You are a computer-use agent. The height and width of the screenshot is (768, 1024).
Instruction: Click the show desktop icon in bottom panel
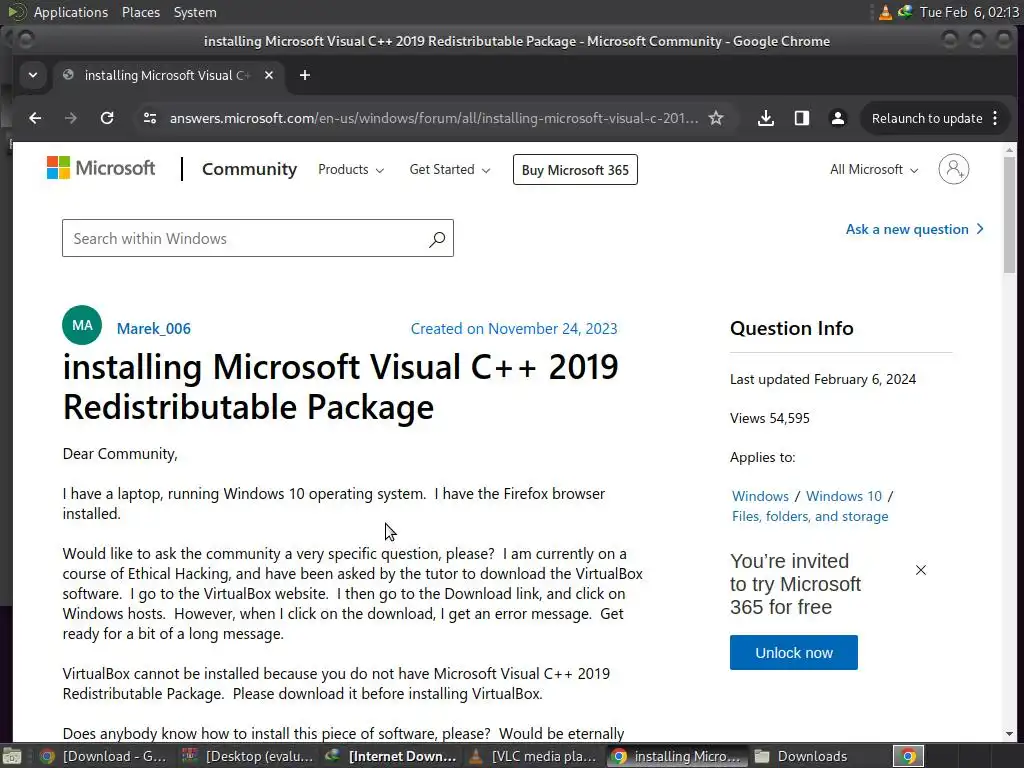click(x=12, y=756)
